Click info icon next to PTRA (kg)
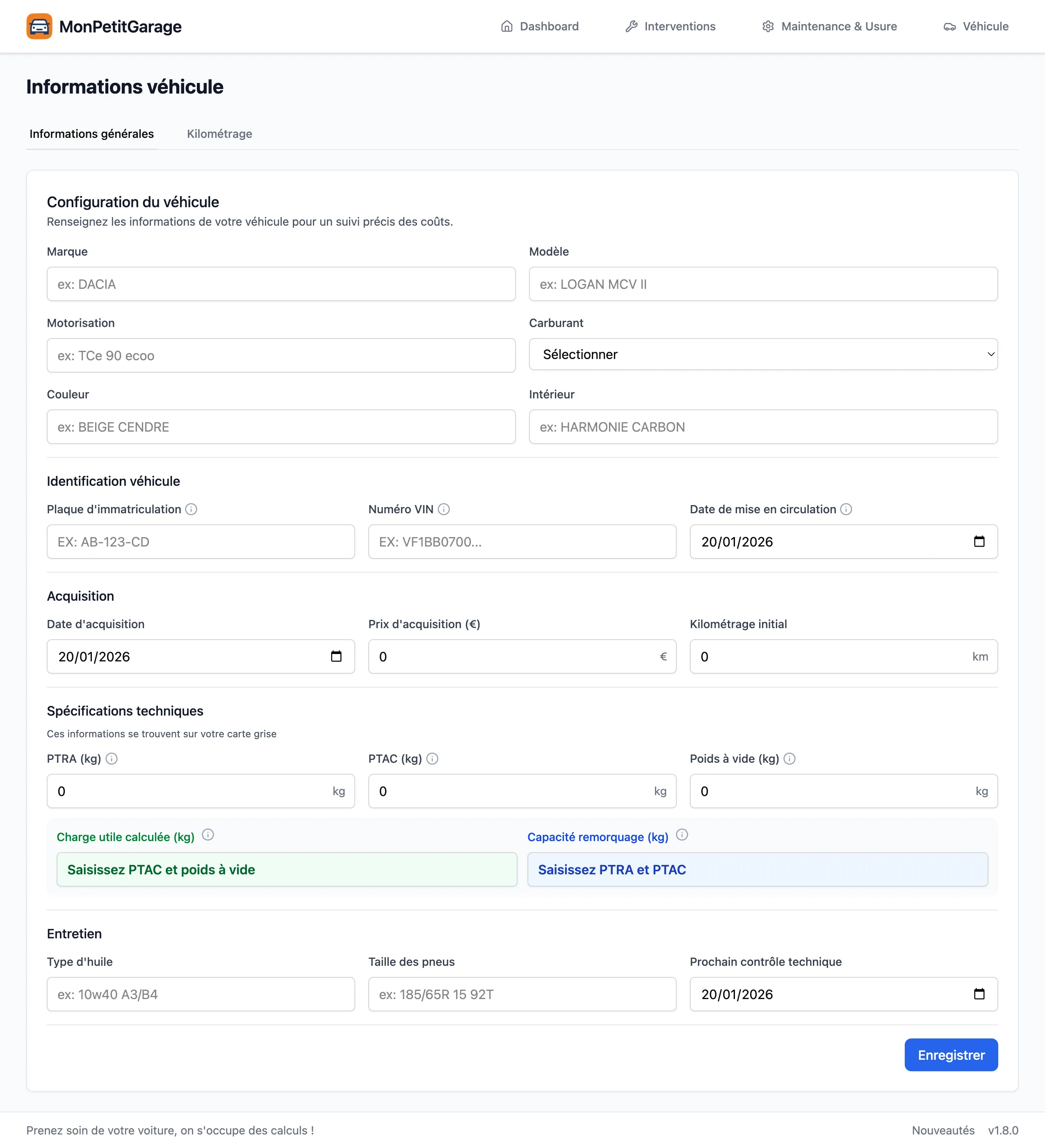Image resolution: width=1045 pixels, height=1148 pixels. [x=112, y=759]
